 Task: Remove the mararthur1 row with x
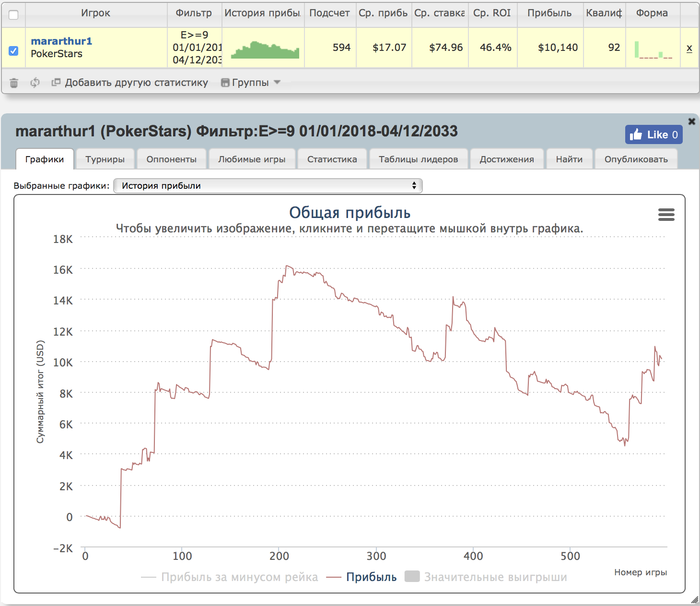click(689, 48)
